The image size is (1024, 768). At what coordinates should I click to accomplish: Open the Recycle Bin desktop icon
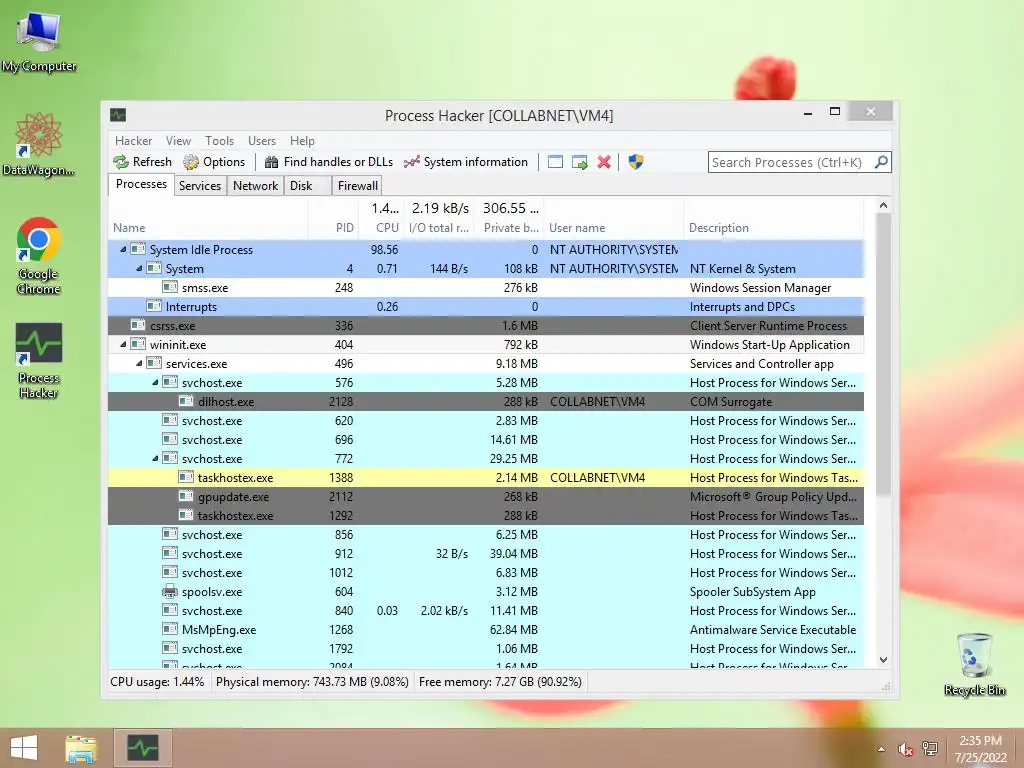coord(975,664)
